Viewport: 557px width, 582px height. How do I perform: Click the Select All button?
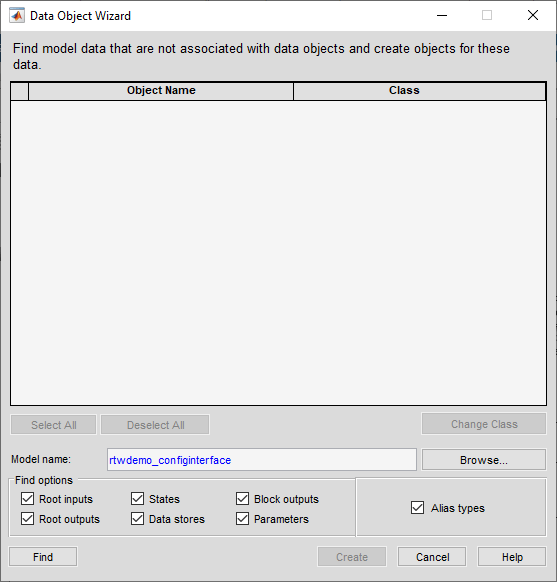tap(53, 425)
